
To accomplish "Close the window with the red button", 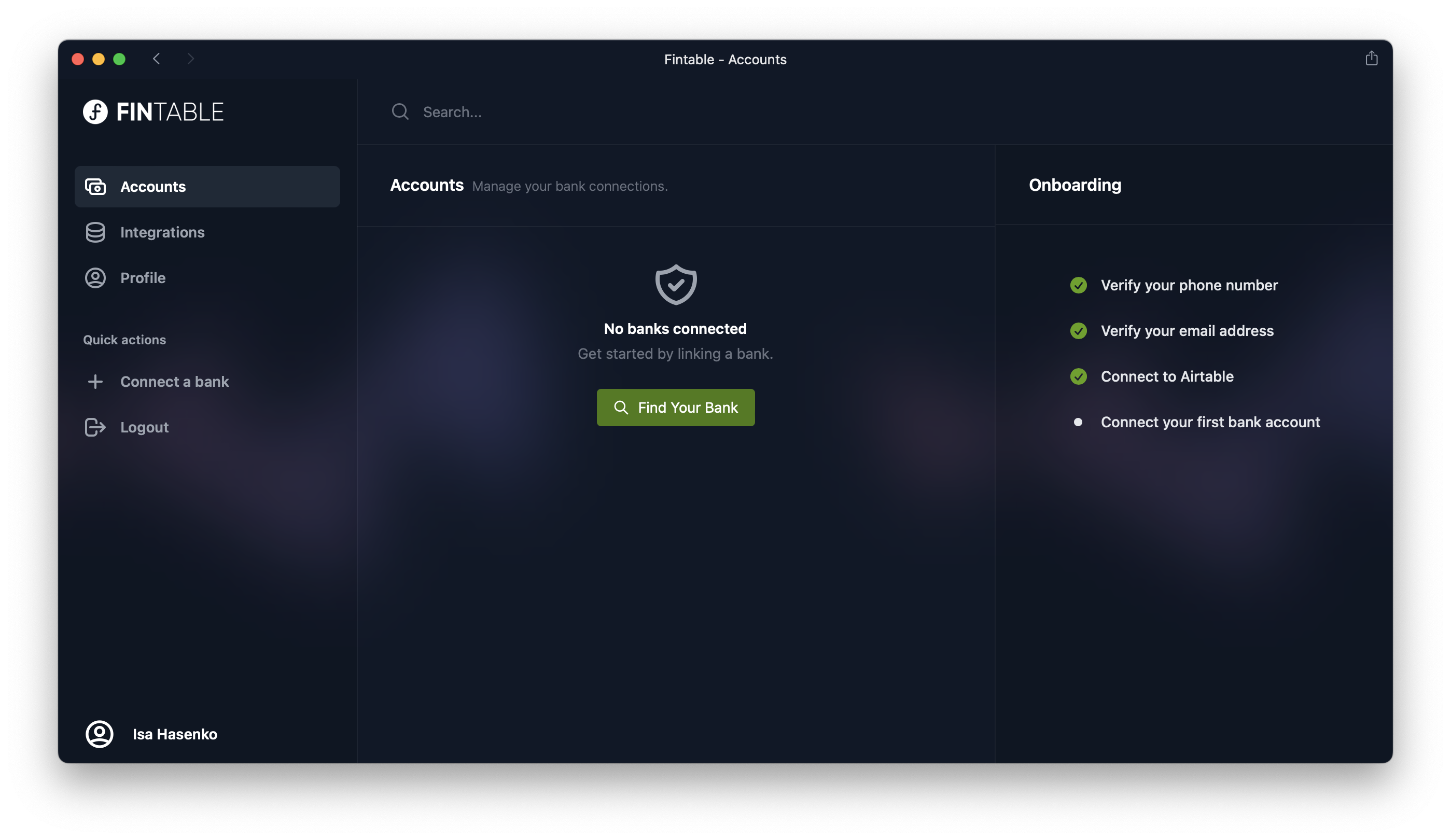I will pyautogui.click(x=78, y=59).
